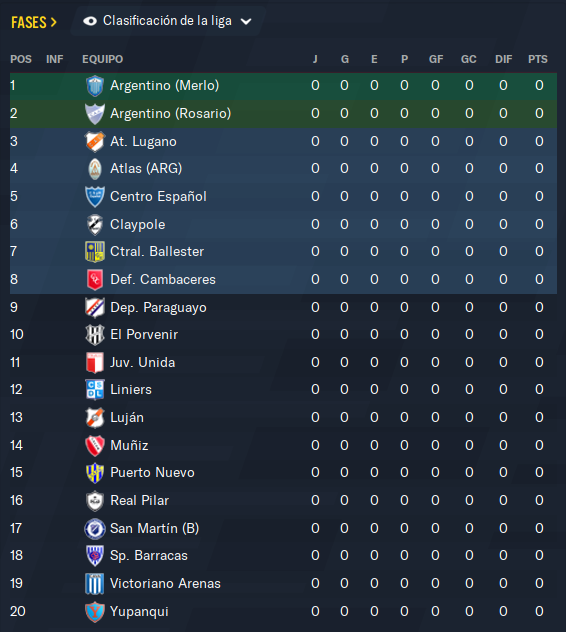Click the Liniers CSDL badge

pos(95,390)
